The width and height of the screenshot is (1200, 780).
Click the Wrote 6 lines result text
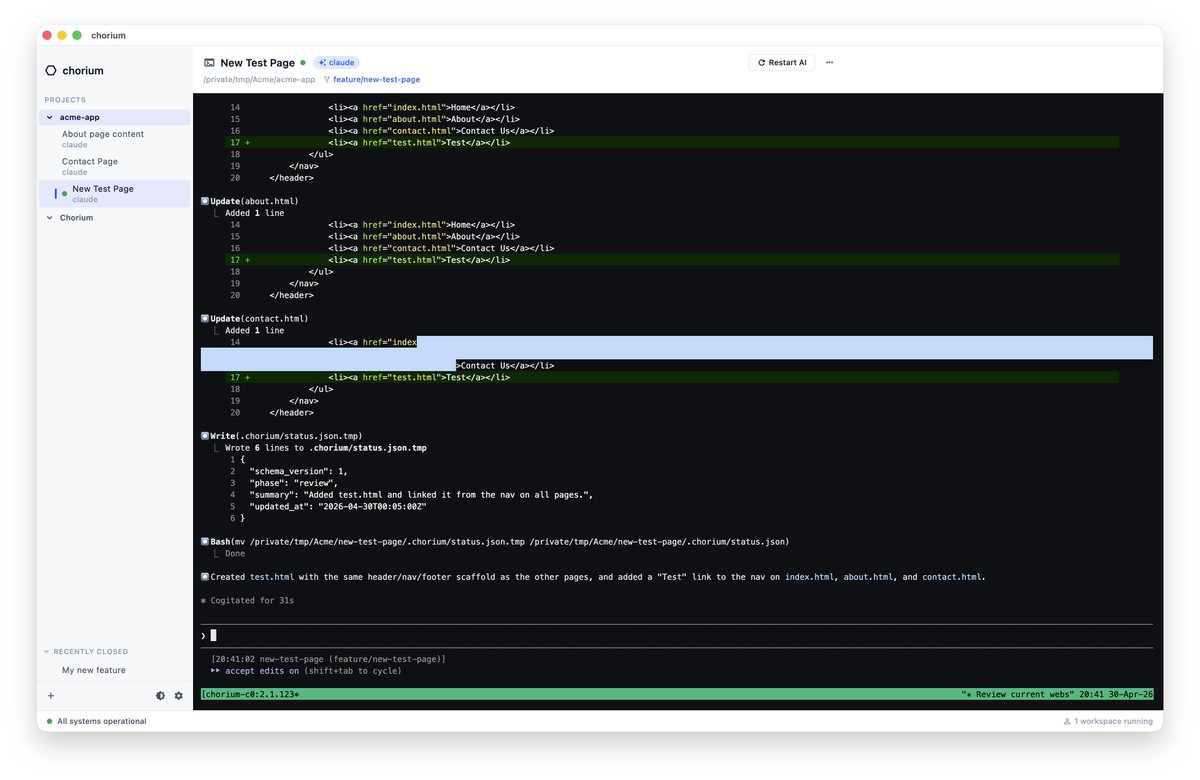tap(326, 448)
